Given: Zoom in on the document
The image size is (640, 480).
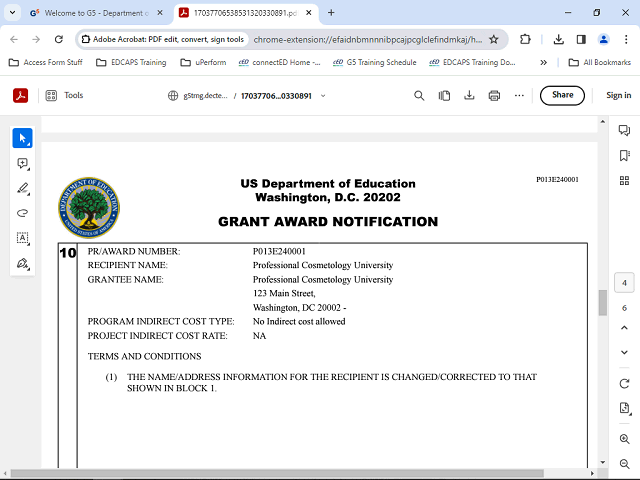Looking at the screenshot, I should click(624, 439).
